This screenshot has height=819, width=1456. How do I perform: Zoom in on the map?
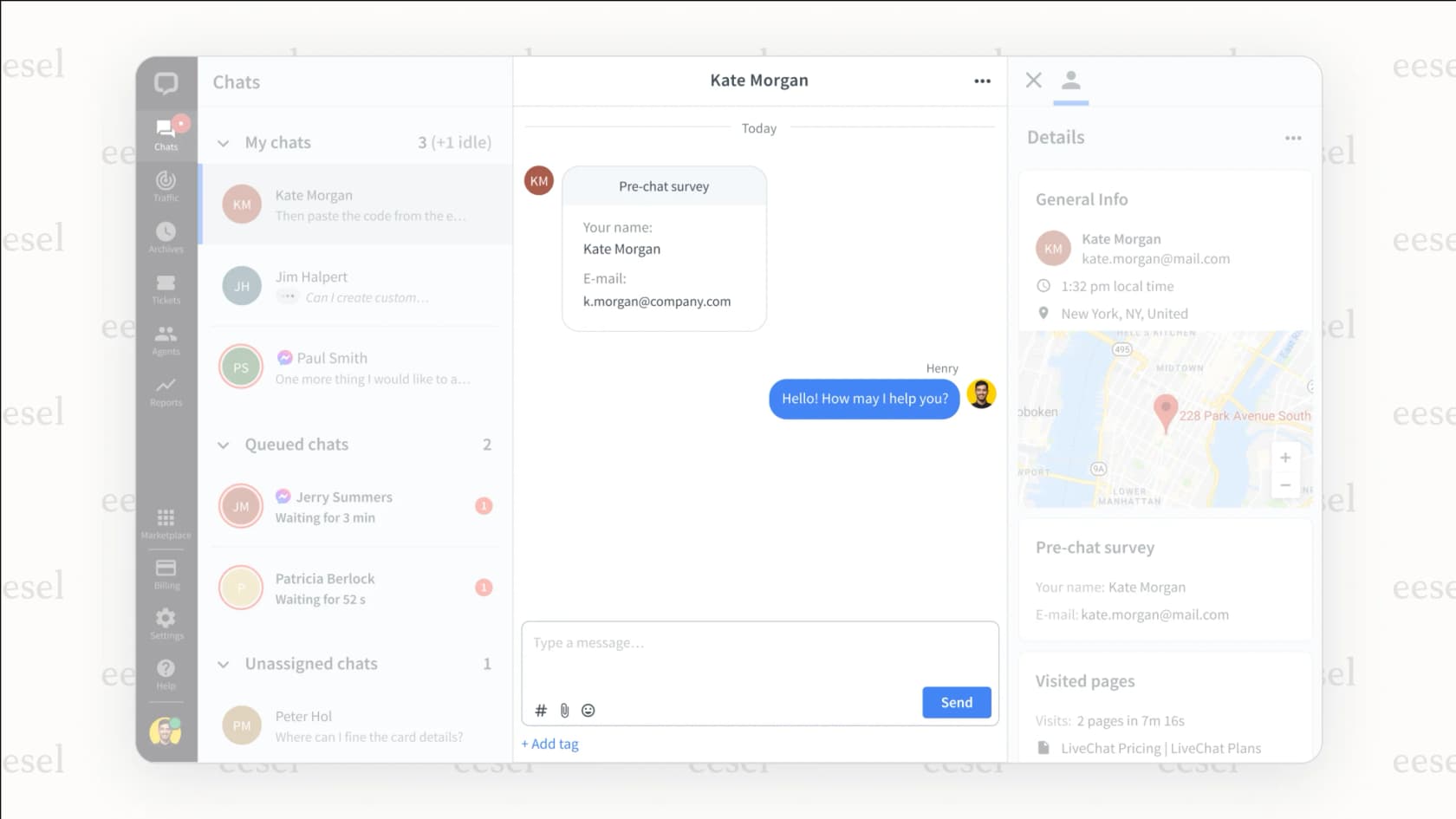click(1285, 458)
